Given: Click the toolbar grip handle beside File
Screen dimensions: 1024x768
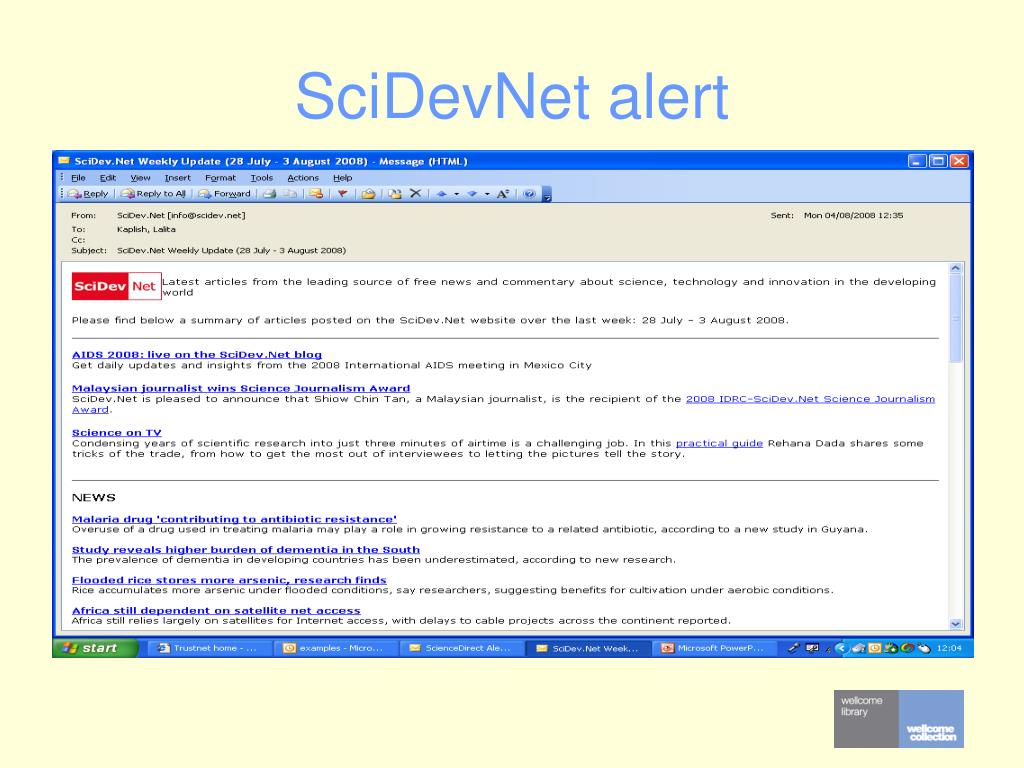Looking at the screenshot, I should tap(62, 178).
